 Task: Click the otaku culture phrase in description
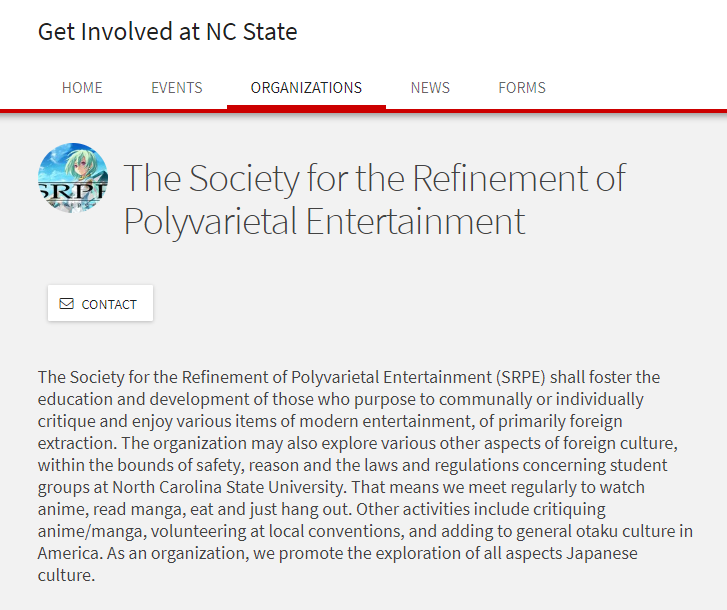tap(590, 531)
